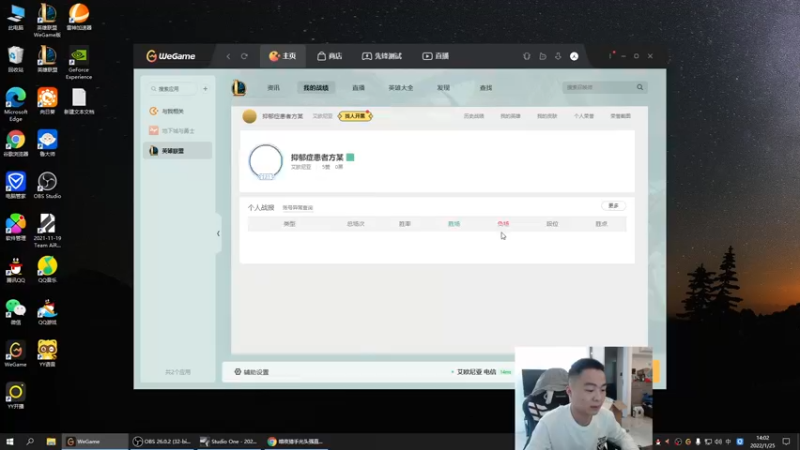The image size is (800, 450).
Task: Open the WeGame menu icon with red dot
Action: click(x=610, y=55)
